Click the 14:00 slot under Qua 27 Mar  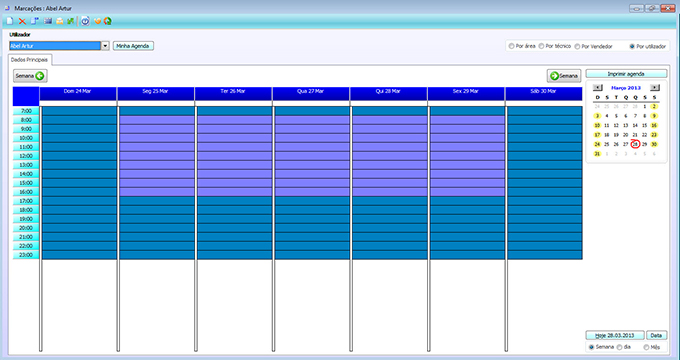[x=312, y=174]
